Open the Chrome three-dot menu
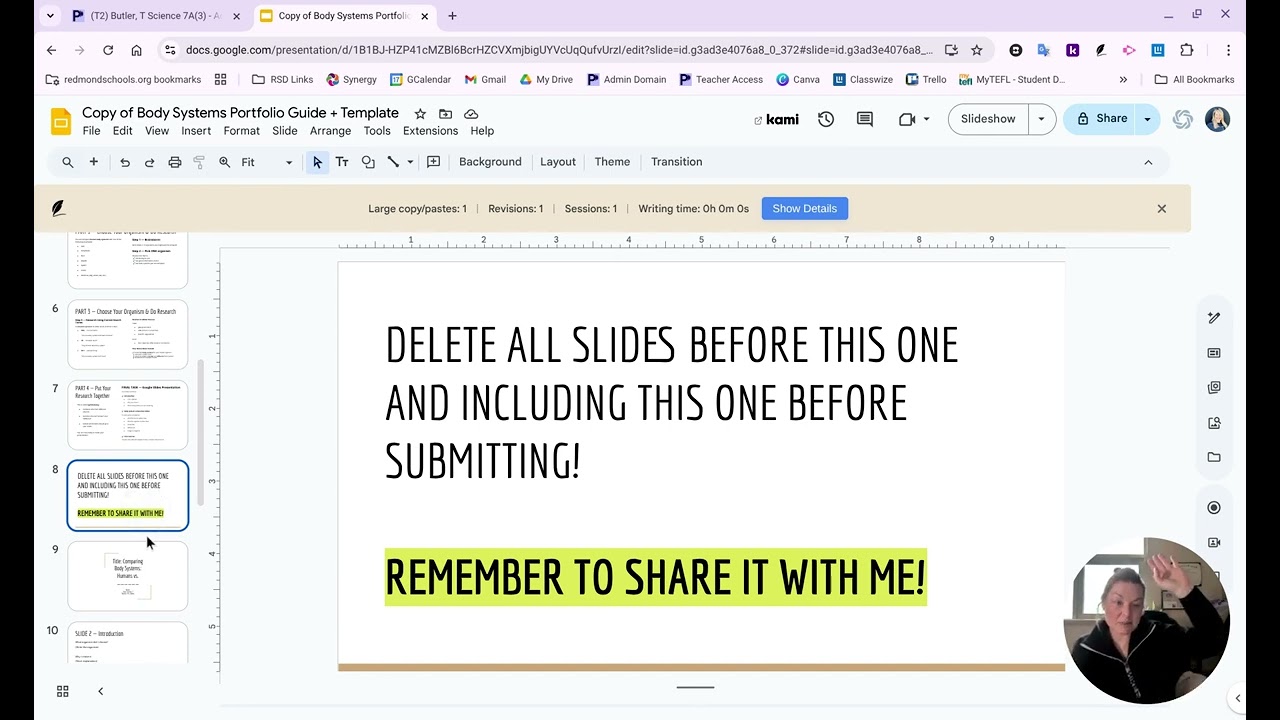Viewport: 1280px width, 720px height. (x=1229, y=50)
